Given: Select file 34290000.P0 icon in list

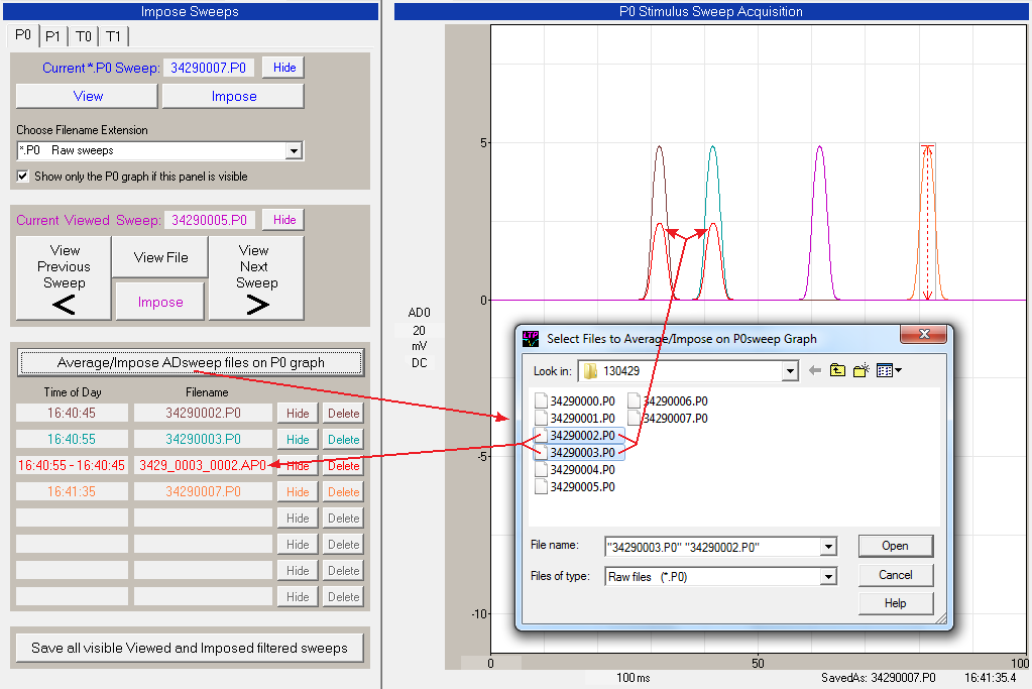Looking at the screenshot, I should click(x=541, y=401).
